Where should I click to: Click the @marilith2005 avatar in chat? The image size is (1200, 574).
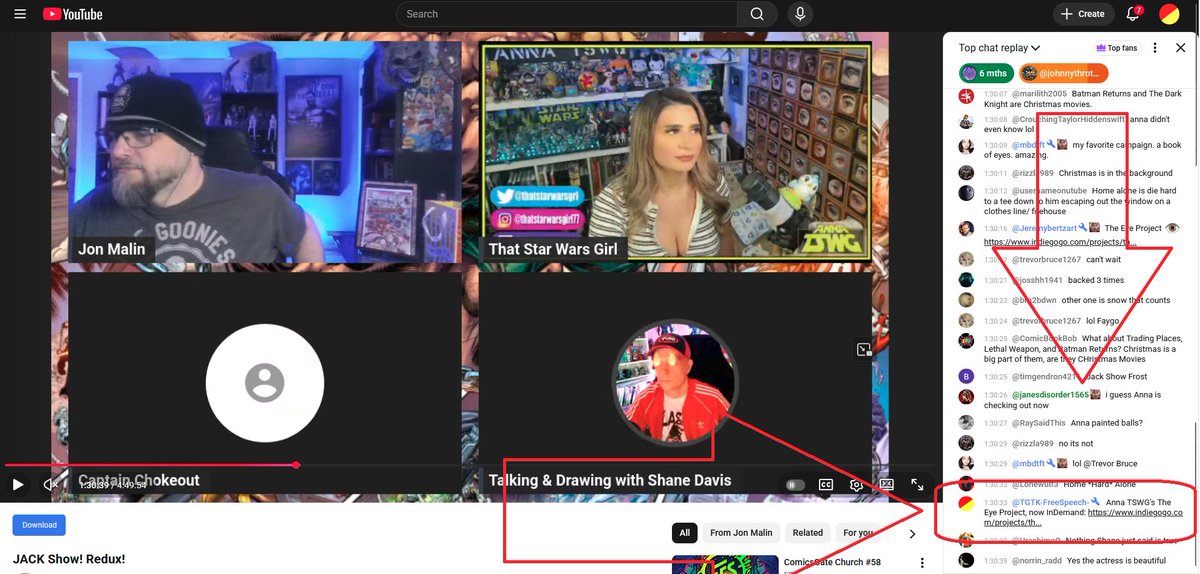(x=967, y=96)
